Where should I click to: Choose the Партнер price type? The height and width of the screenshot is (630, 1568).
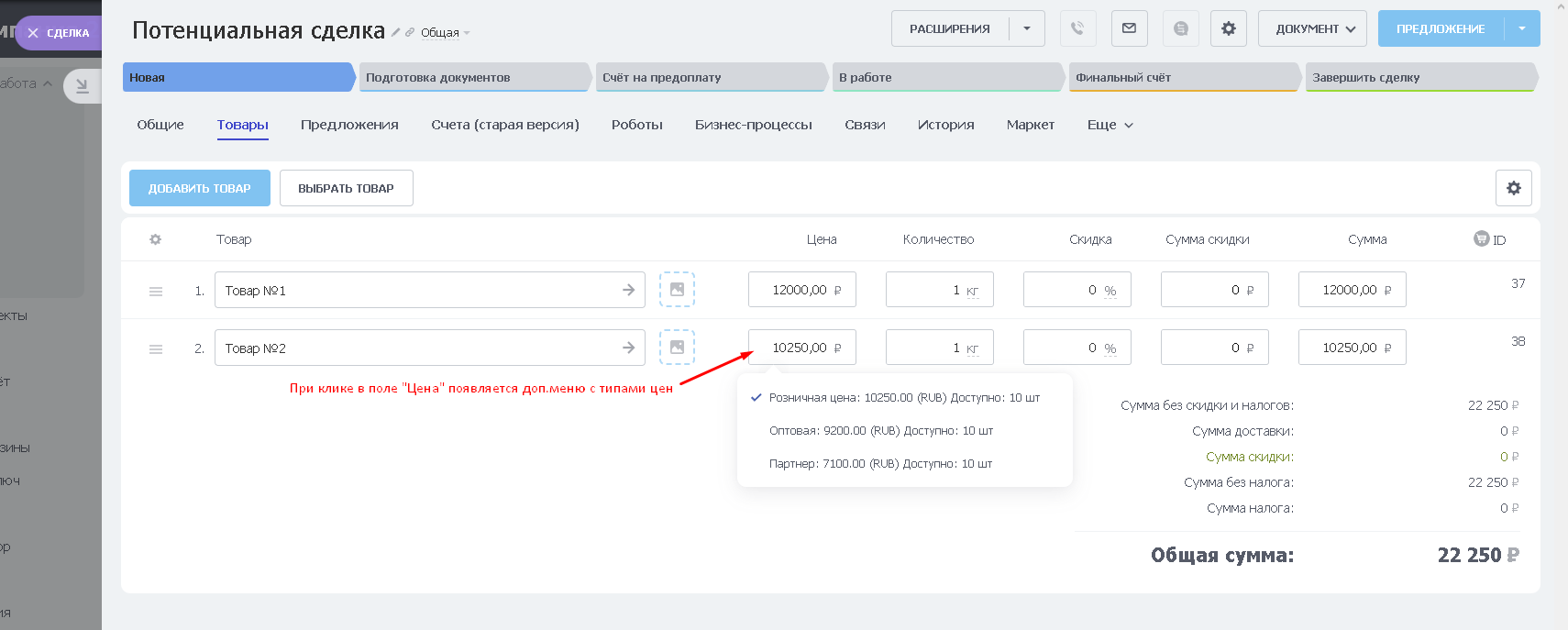click(x=880, y=464)
